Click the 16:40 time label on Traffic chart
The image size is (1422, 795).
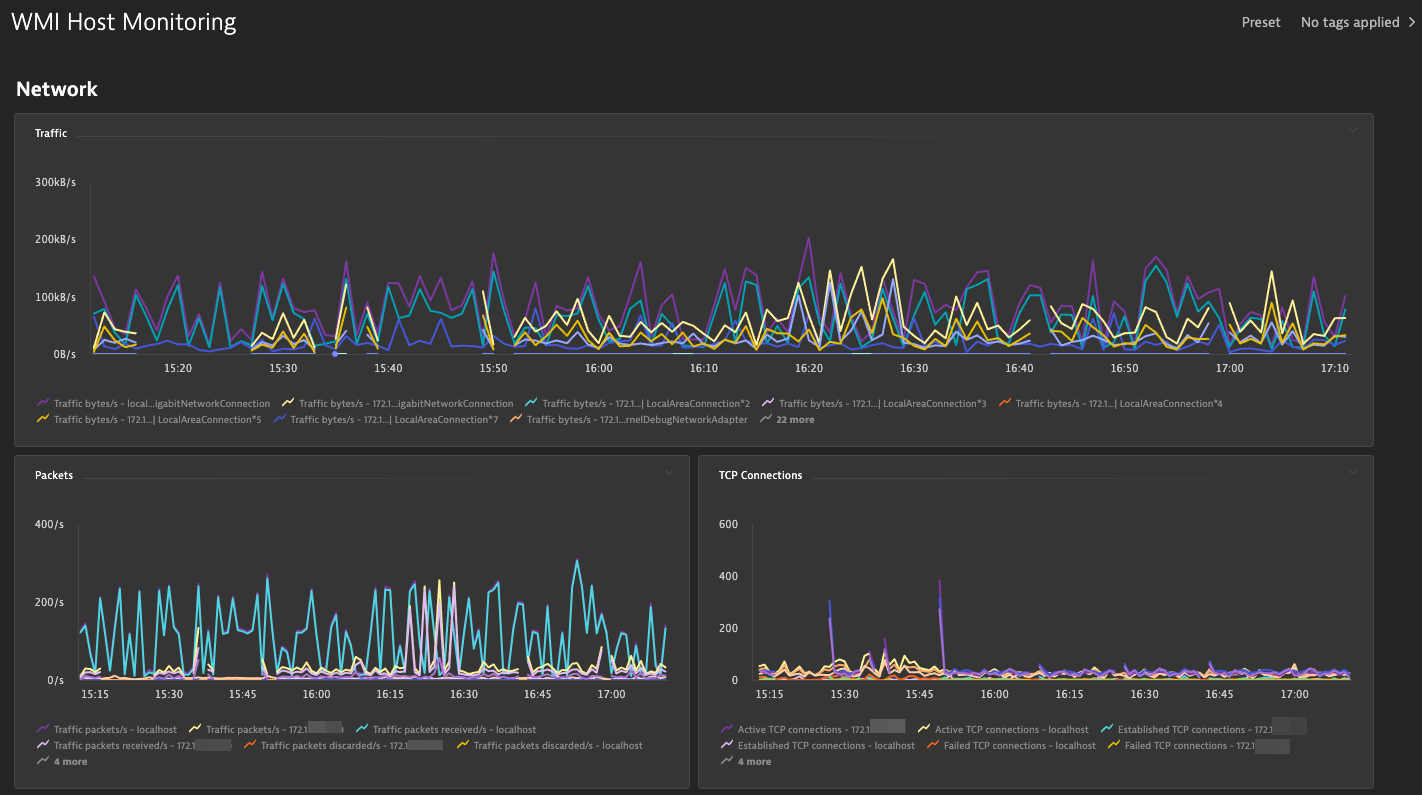coord(1019,368)
